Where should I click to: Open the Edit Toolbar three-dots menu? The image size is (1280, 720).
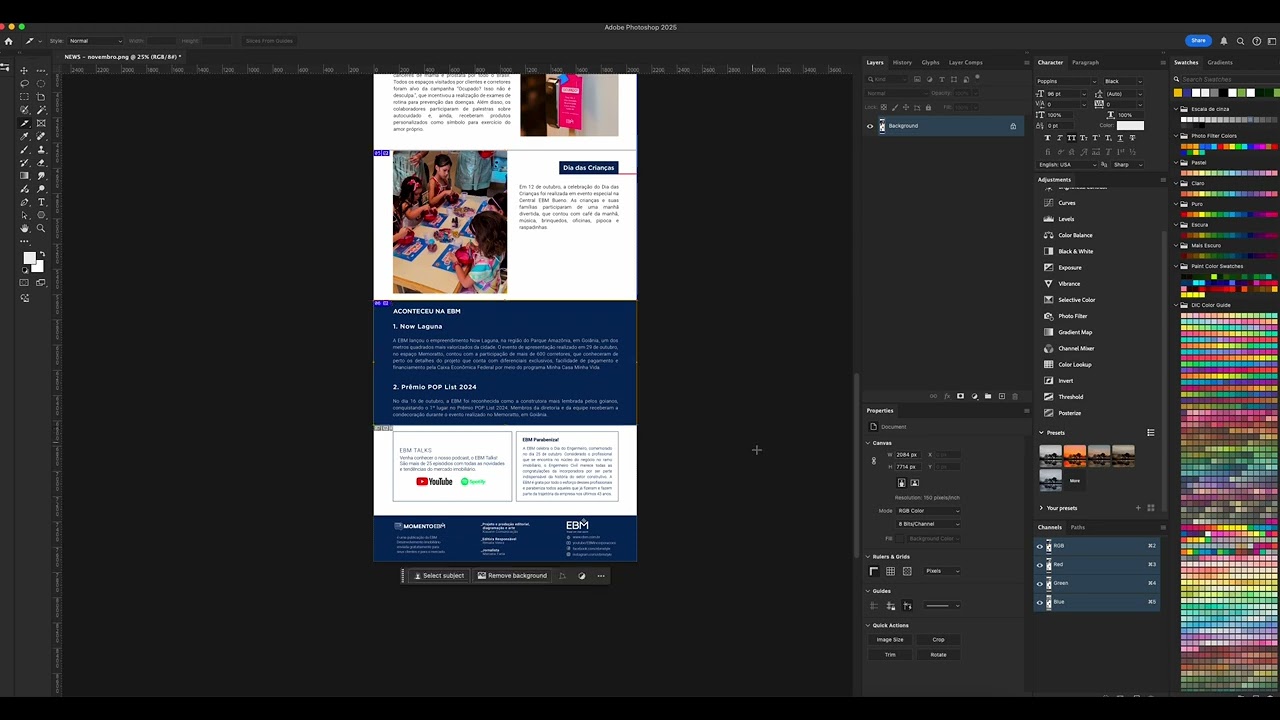[x=24, y=241]
